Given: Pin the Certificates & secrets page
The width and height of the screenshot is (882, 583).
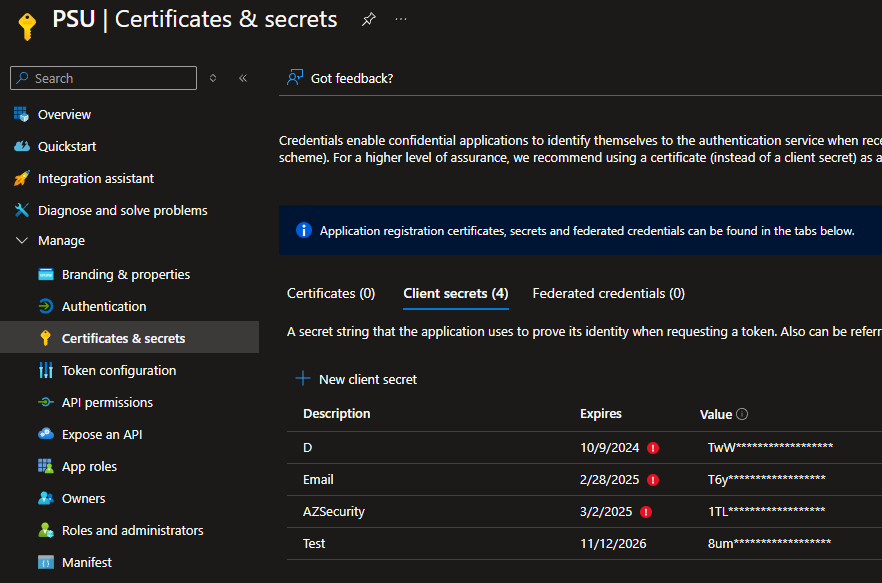Looking at the screenshot, I should click(368, 20).
